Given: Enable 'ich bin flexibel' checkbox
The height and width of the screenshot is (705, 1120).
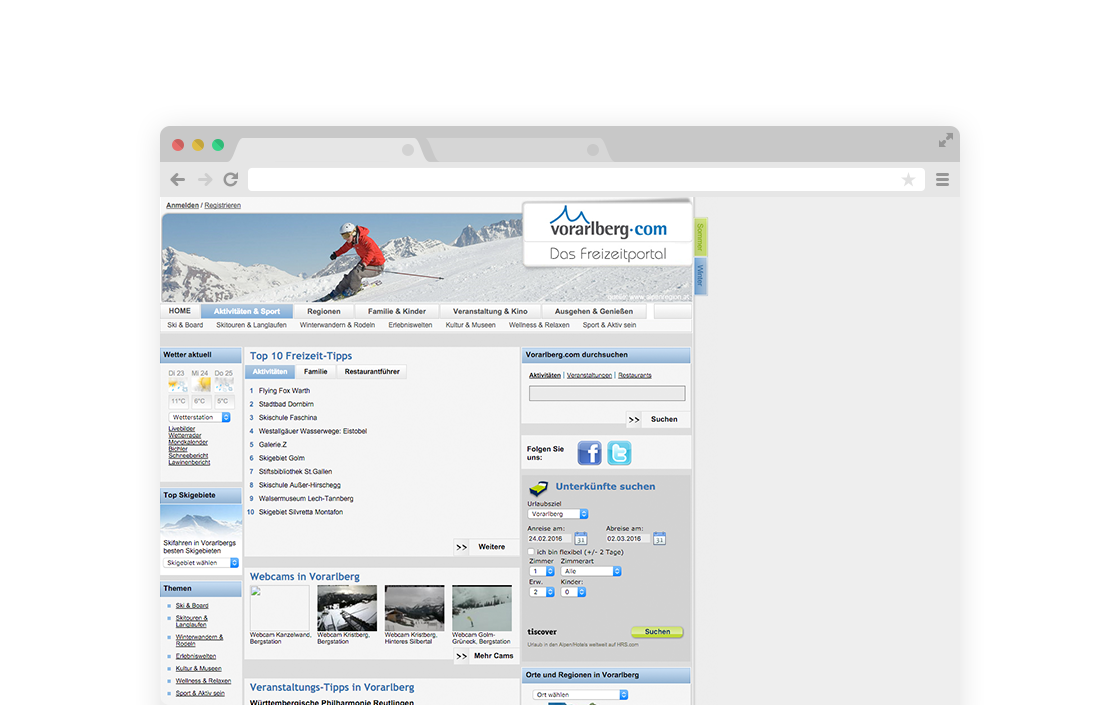Looking at the screenshot, I should [x=531, y=552].
